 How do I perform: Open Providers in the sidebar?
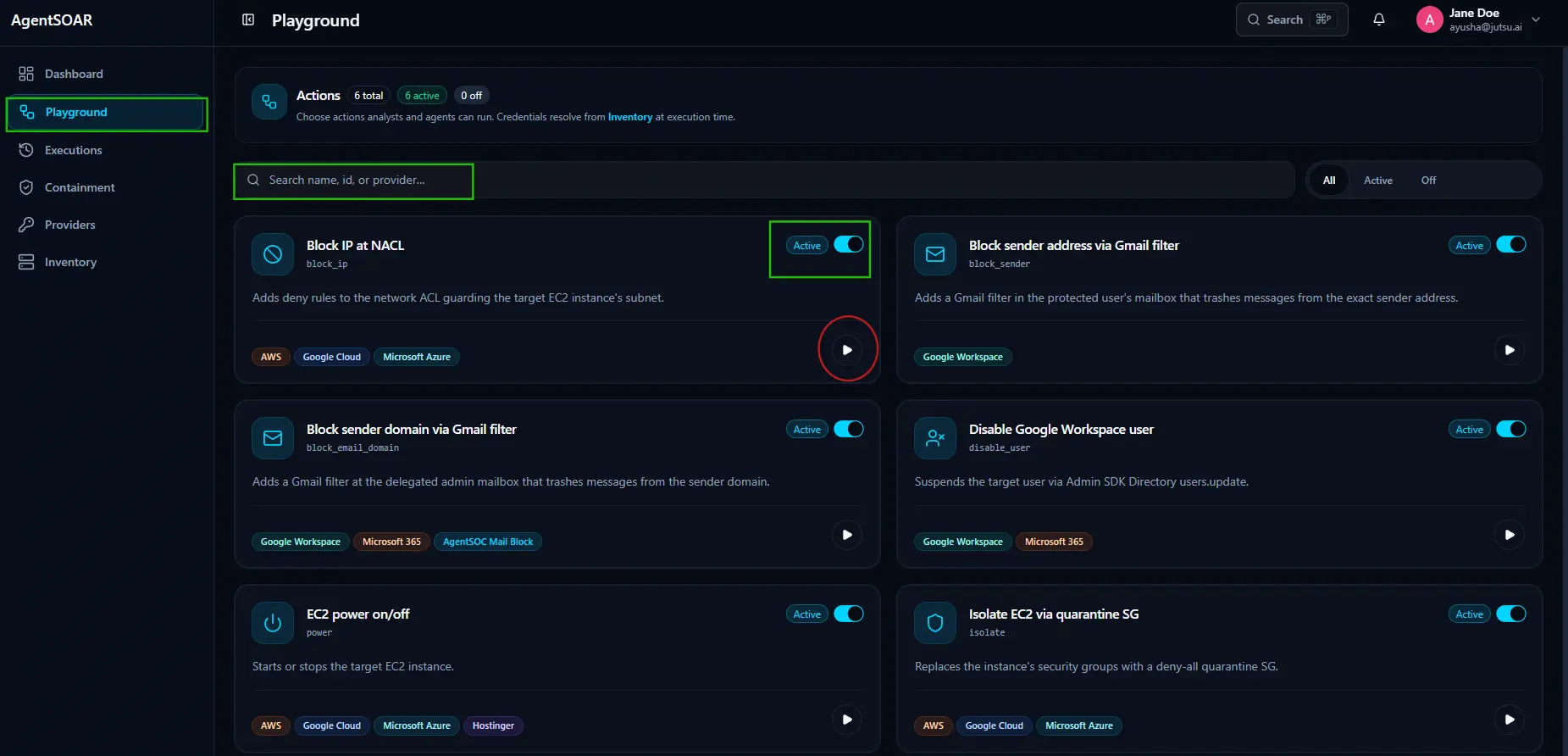point(107,225)
